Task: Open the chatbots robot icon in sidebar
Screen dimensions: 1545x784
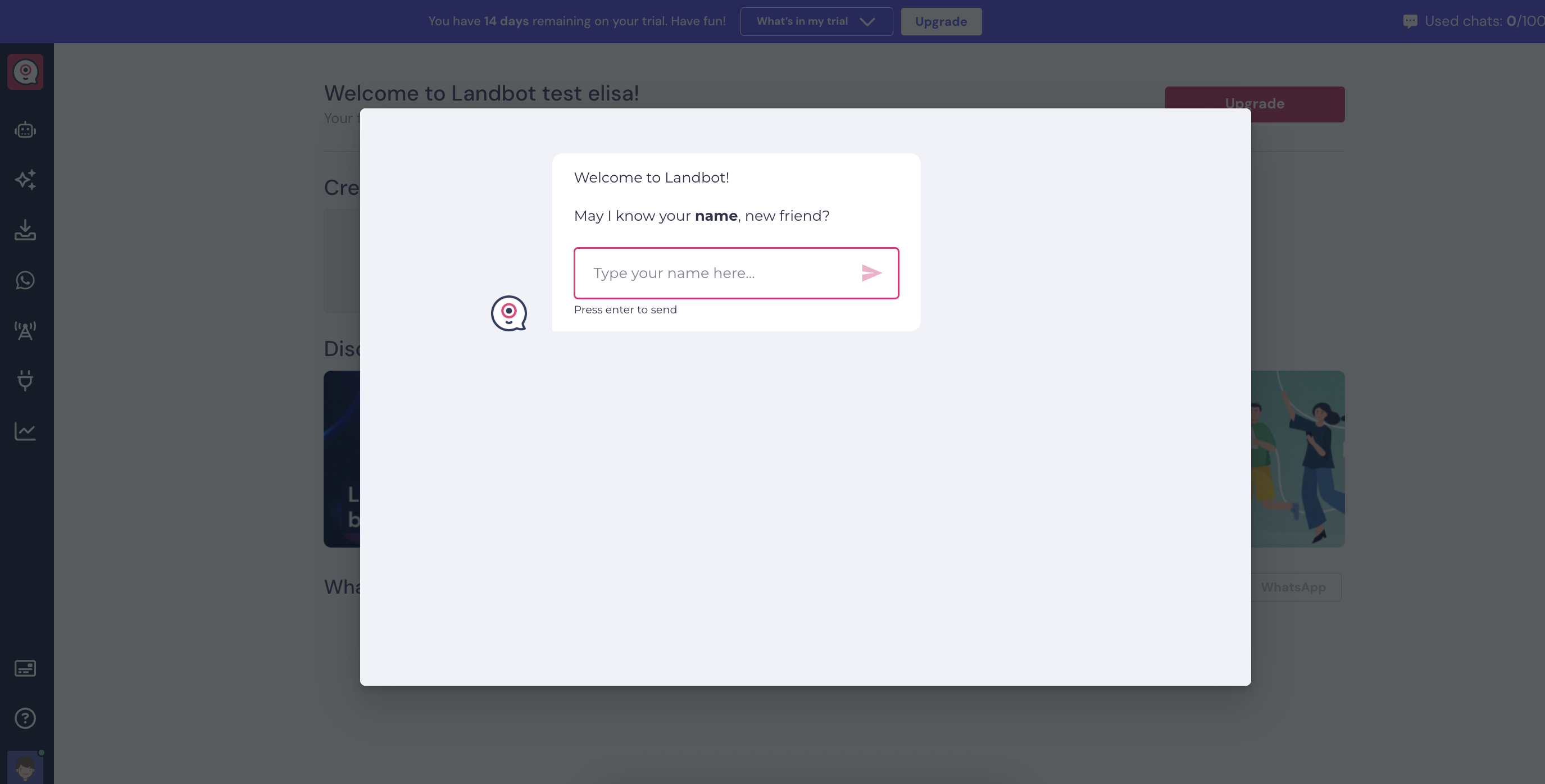Action: [25, 130]
